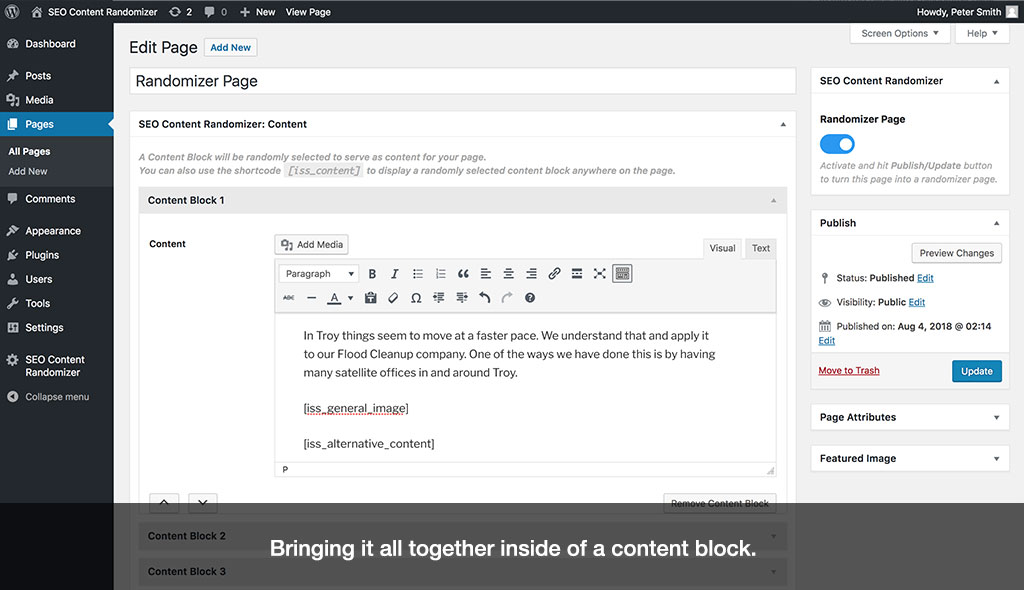Click the Update button to publish changes
The image size is (1024, 590).
coord(975,371)
